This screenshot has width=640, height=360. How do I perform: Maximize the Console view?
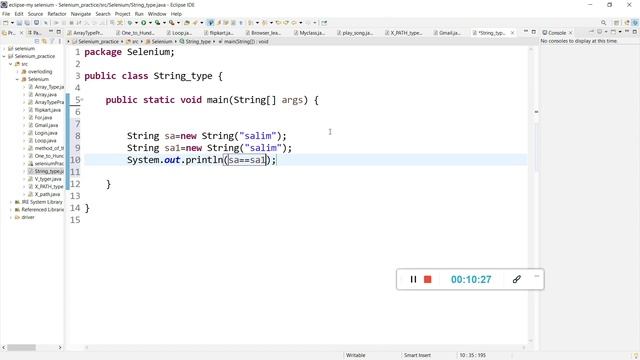tap(635, 32)
